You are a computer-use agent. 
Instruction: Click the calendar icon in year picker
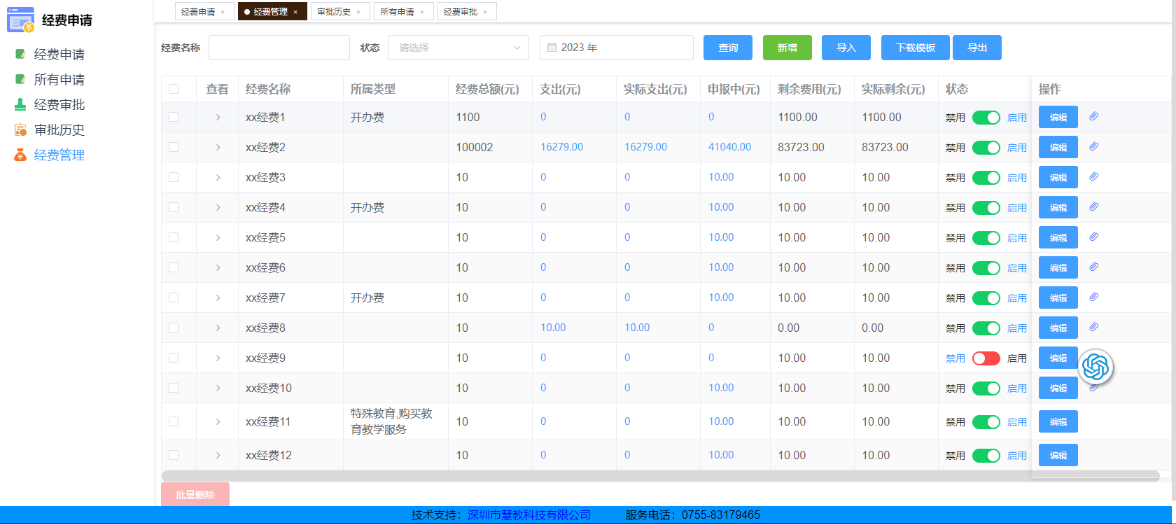[x=552, y=47]
